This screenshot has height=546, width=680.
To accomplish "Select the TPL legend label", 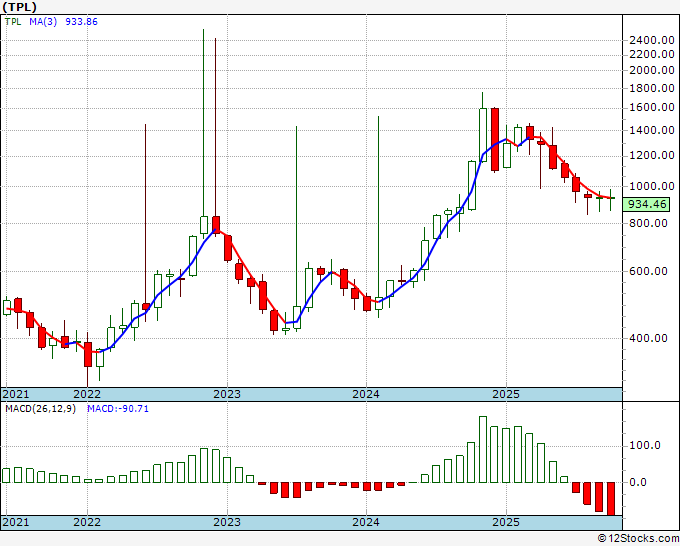I will tap(13, 21).
